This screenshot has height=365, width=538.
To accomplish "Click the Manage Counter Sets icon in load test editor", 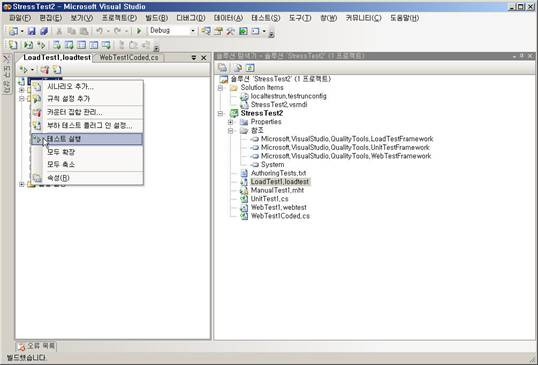I will tap(45, 70).
